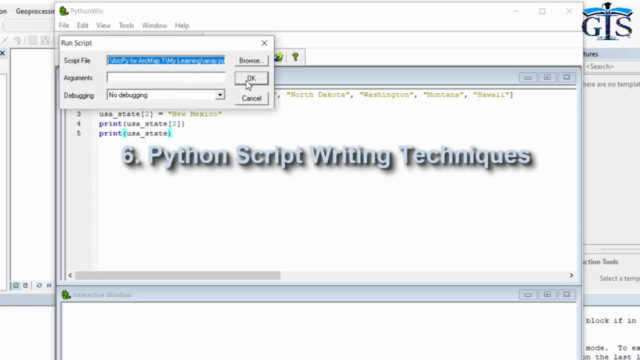Maximize the Interactive Window pane
The width and height of the screenshot is (640, 360).
pyautogui.click(x=547, y=294)
